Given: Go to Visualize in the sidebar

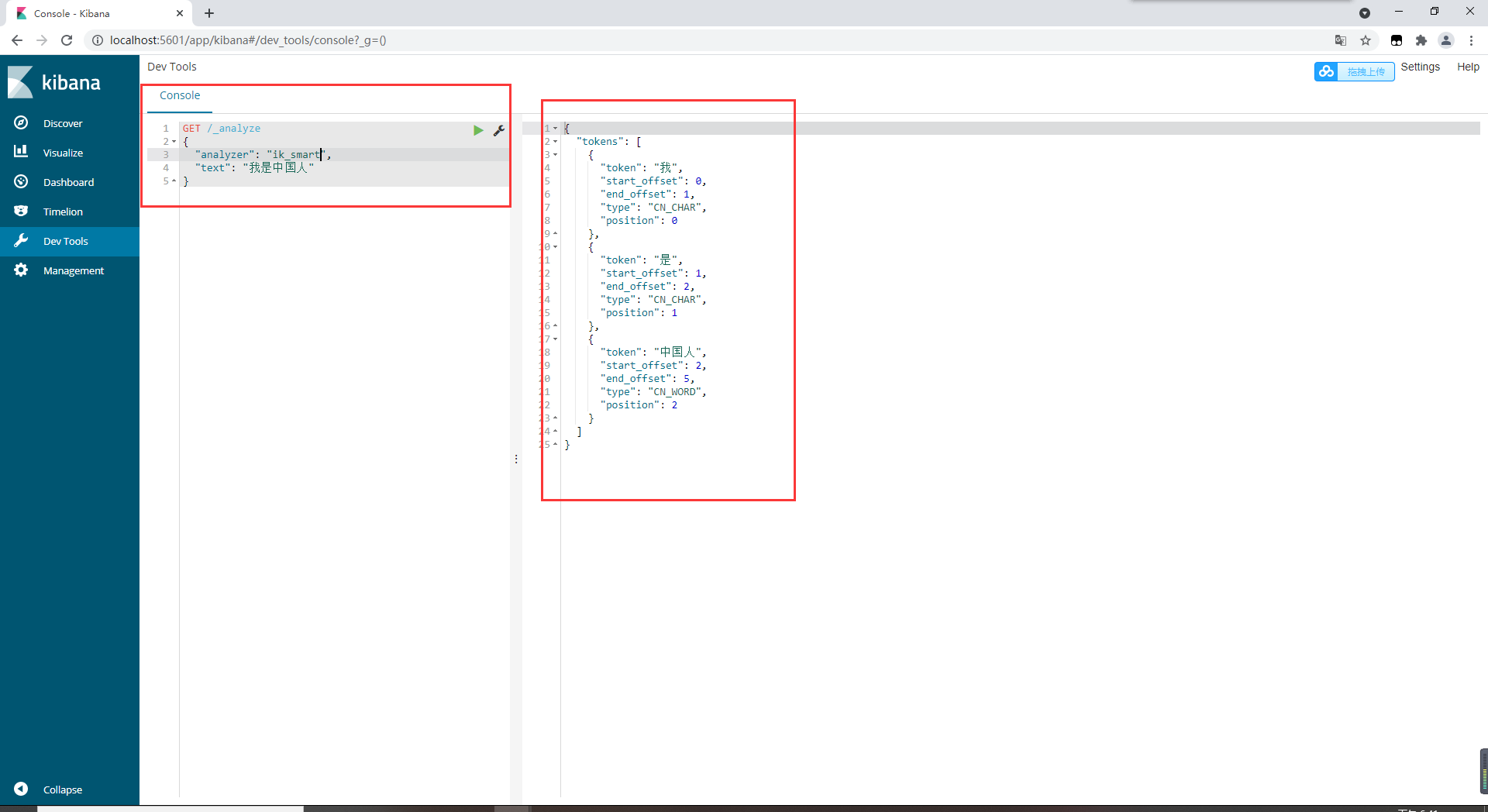Looking at the screenshot, I should (63, 153).
